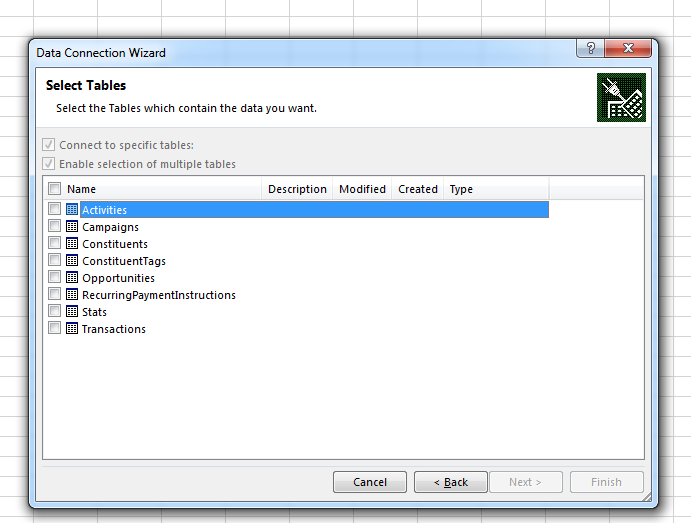691x523 pixels.
Task: Click the Campaigns table icon
Action: pos(72,226)
